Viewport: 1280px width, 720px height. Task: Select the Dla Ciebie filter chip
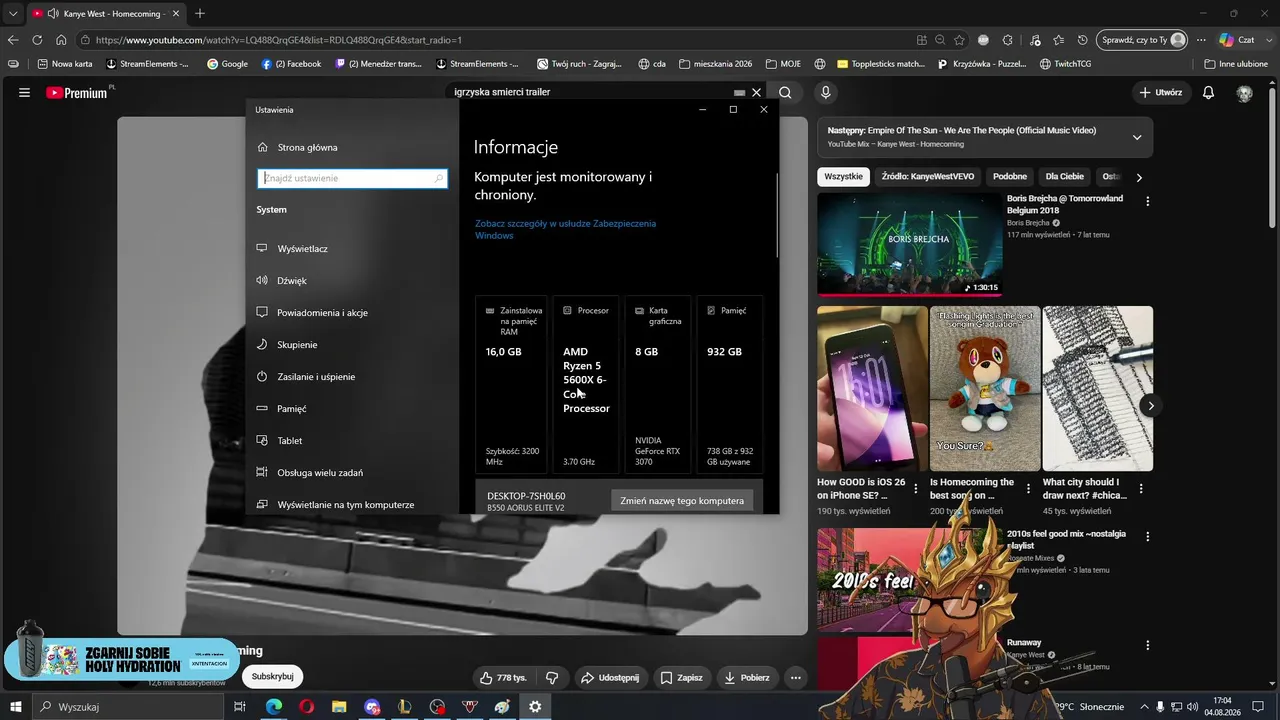[1065, 177]
